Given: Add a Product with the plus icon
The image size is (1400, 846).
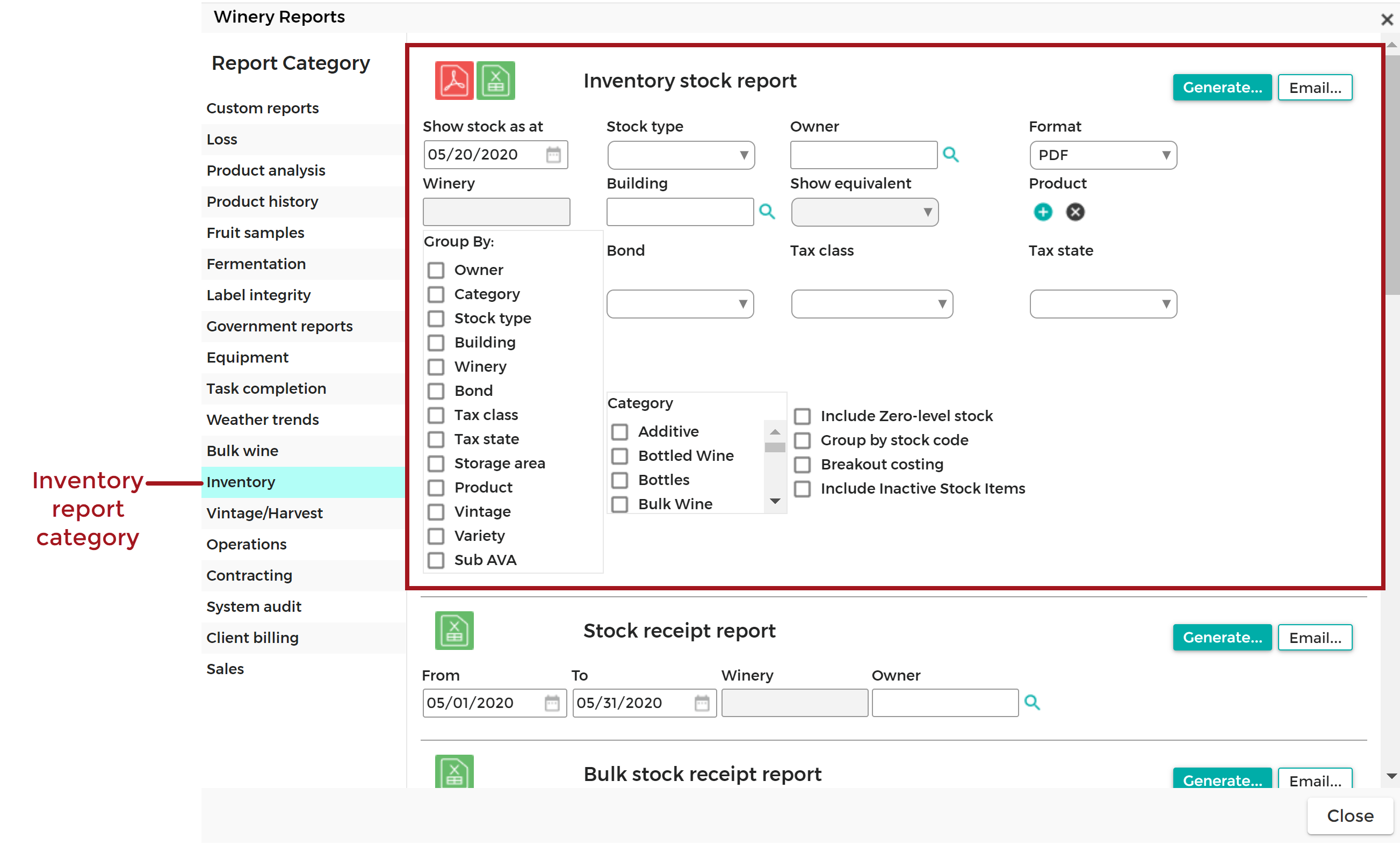Looking at the screenshot, I should [1042, 212].
